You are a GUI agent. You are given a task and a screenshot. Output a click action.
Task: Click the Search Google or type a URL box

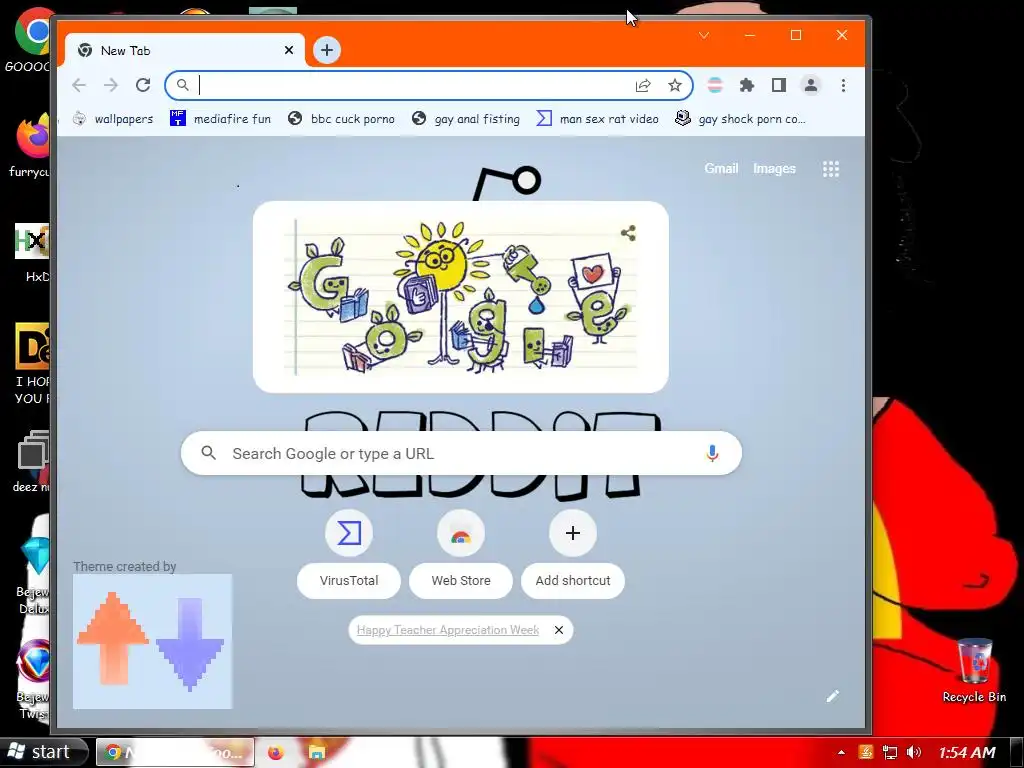pyautogui.click(x=461, y=453)
